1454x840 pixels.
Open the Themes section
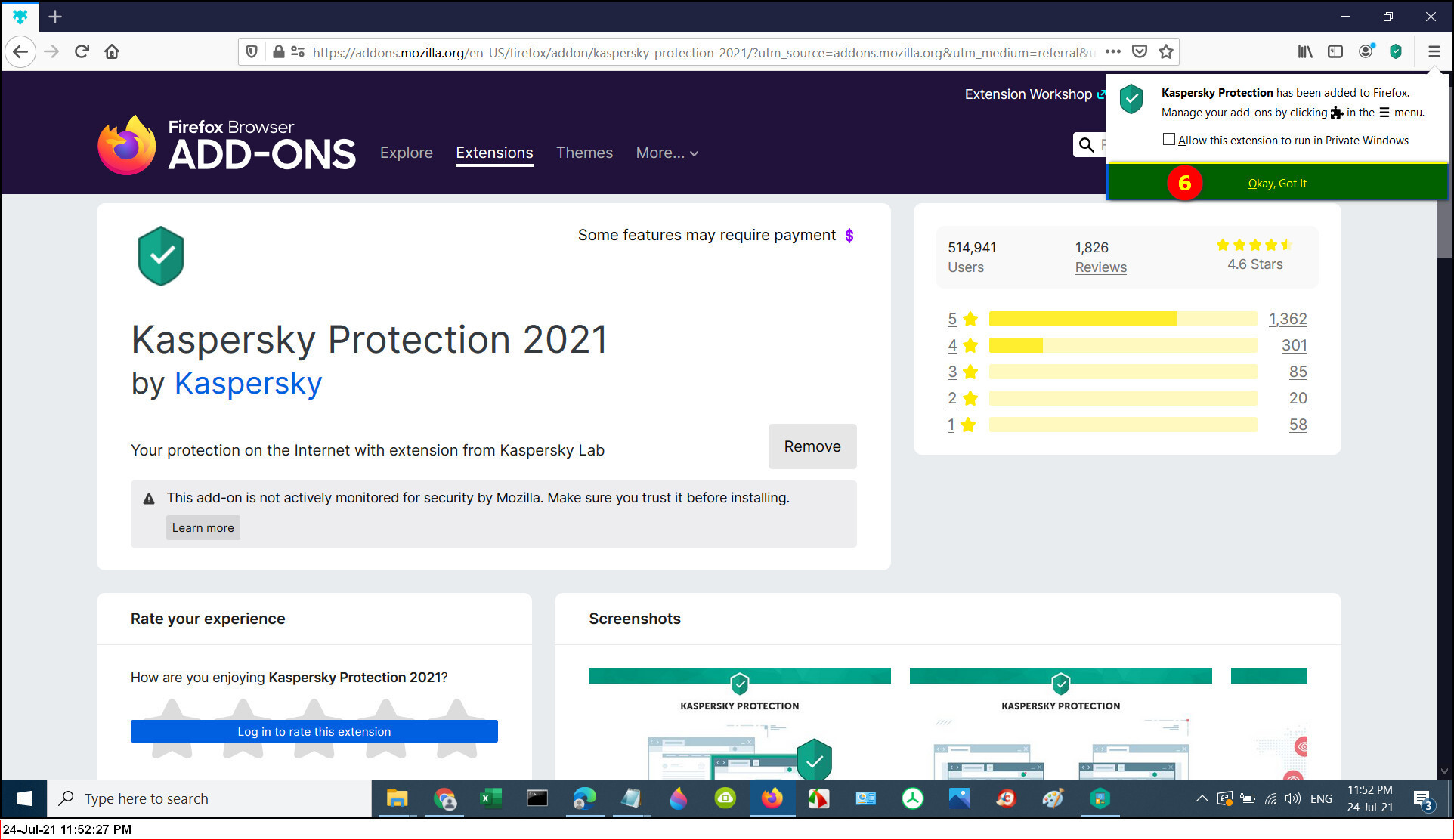pos(584,153)
